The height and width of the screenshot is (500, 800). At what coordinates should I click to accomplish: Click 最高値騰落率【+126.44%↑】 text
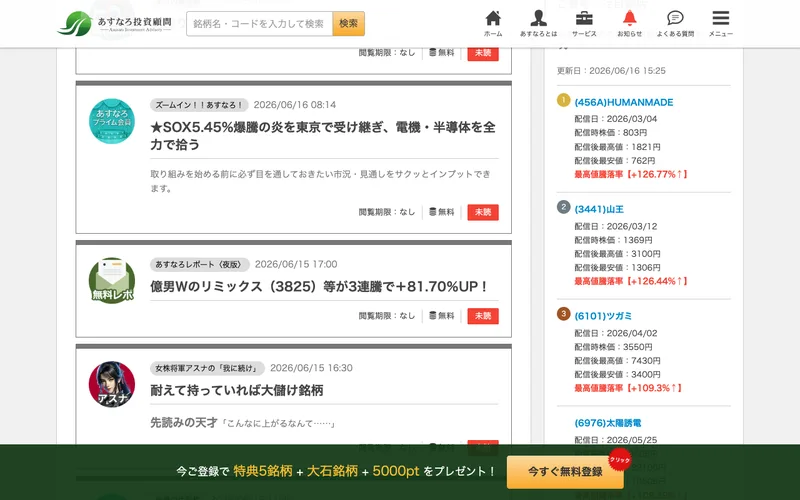pyautogui.click(x=631, y=281)
